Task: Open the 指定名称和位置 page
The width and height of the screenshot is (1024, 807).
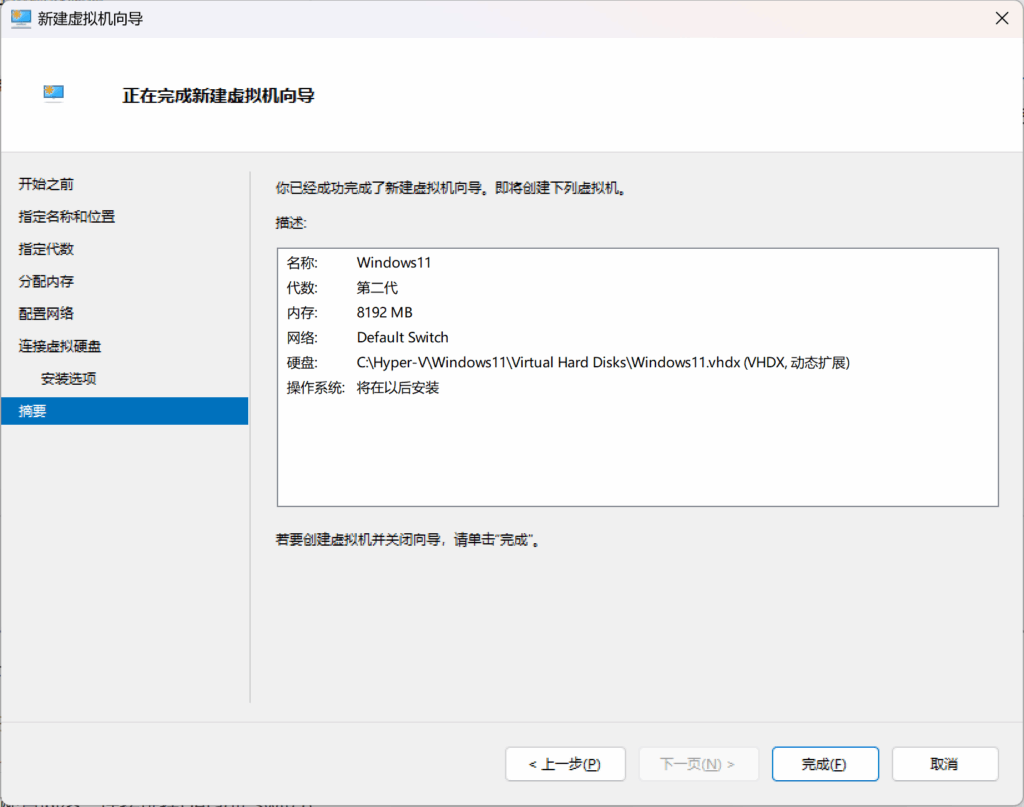Action: pyautogui.click(x=66, y=217)
